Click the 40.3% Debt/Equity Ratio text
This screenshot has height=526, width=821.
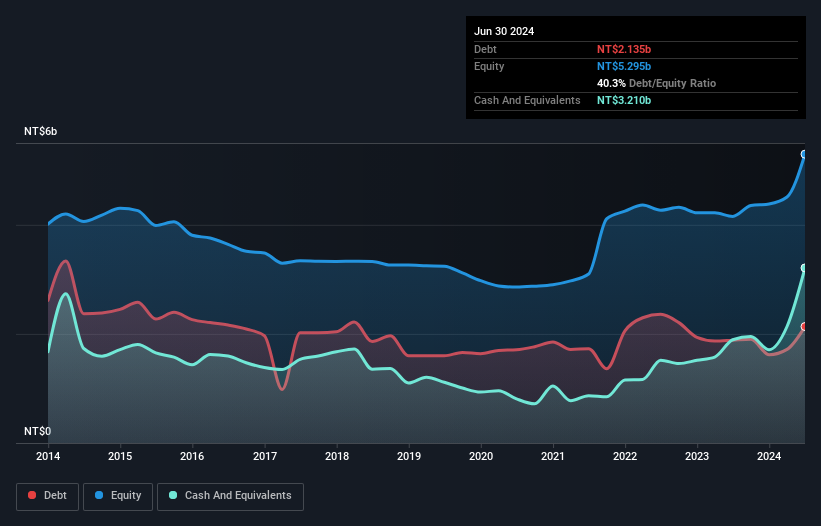pos(656,83)
